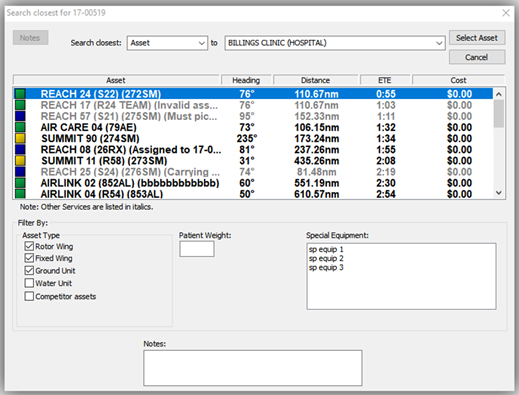
Task: Click the green status square for AIR CARE 04
Action: tap(20, 127)
